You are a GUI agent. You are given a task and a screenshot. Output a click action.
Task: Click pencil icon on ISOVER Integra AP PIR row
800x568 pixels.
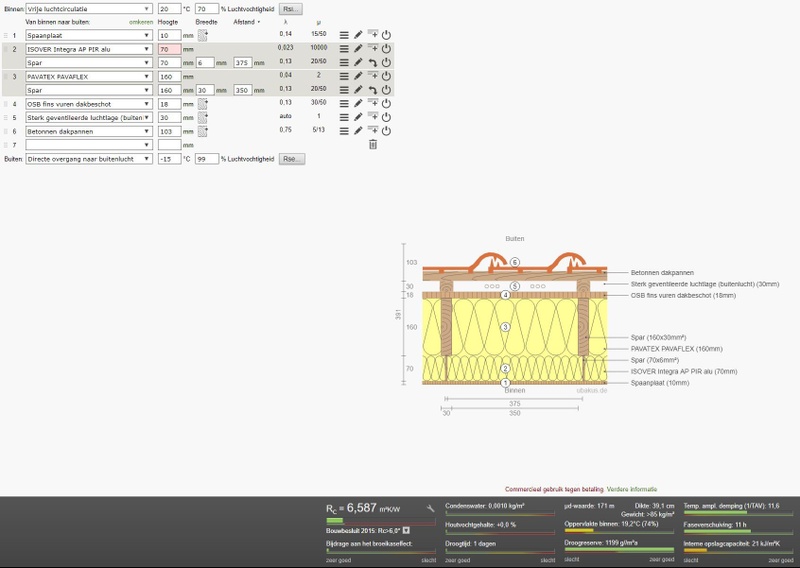point(358,48)
